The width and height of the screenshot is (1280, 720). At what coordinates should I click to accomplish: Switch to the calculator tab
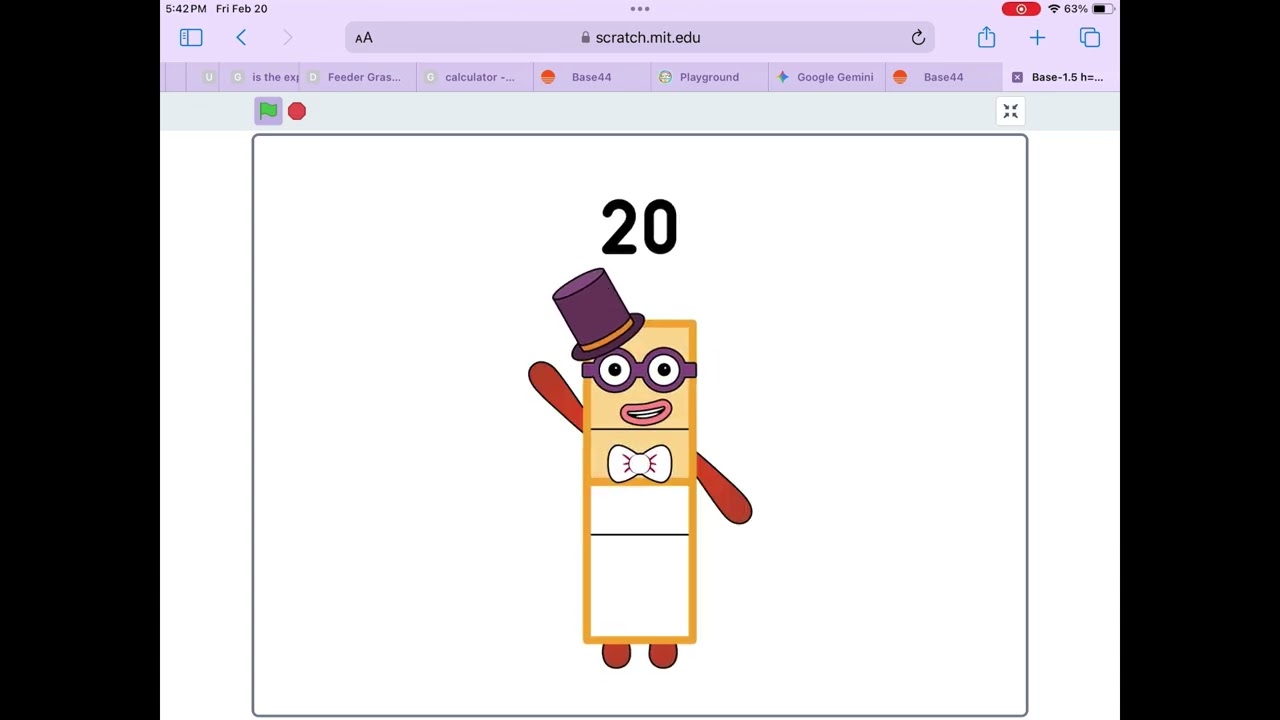pos(475,77)
